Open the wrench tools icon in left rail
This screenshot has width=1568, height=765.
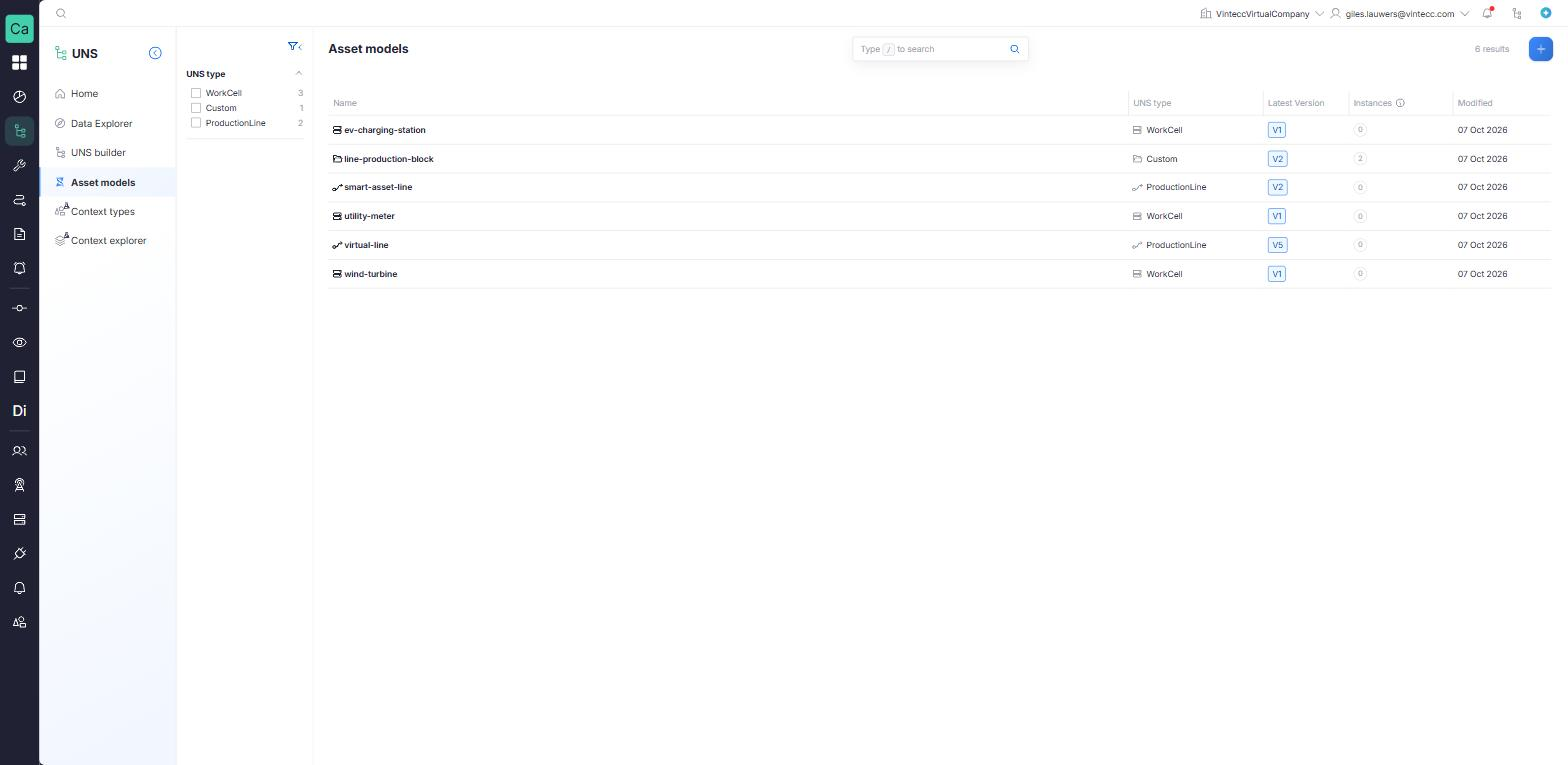coord(19,166)
